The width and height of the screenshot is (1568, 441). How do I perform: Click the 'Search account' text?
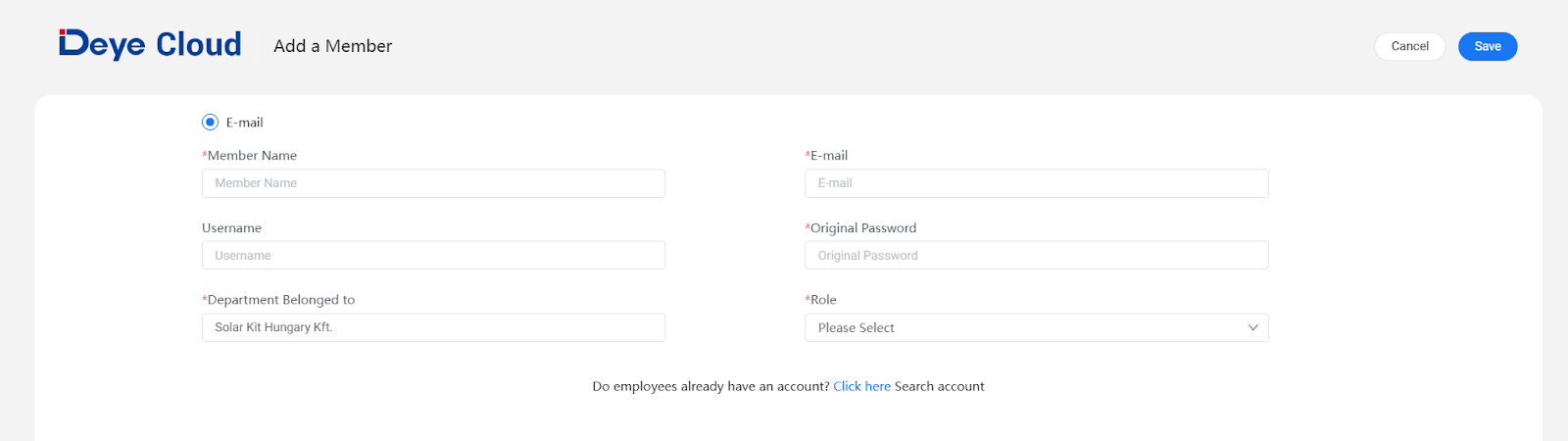pyautogui.click(x=939, y=386)
